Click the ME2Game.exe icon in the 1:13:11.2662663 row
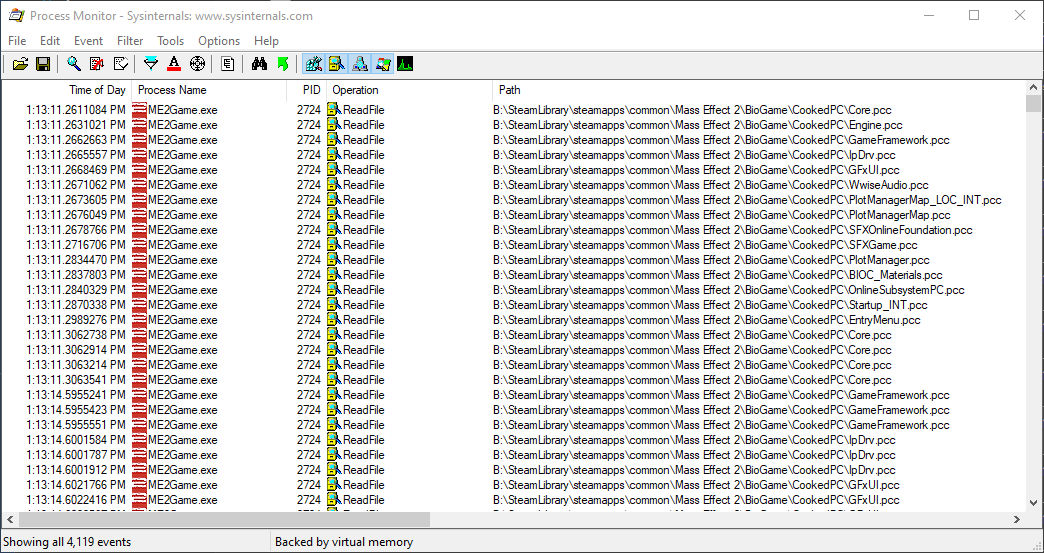 click(139, 140)
